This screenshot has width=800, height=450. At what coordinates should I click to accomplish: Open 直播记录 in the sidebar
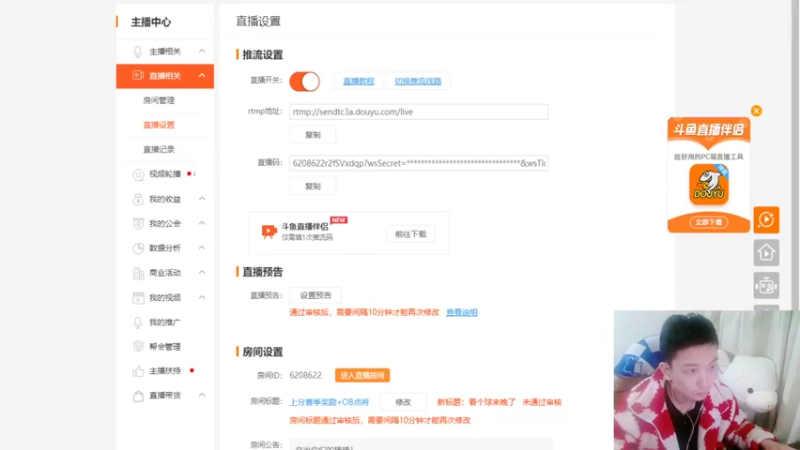159,149
